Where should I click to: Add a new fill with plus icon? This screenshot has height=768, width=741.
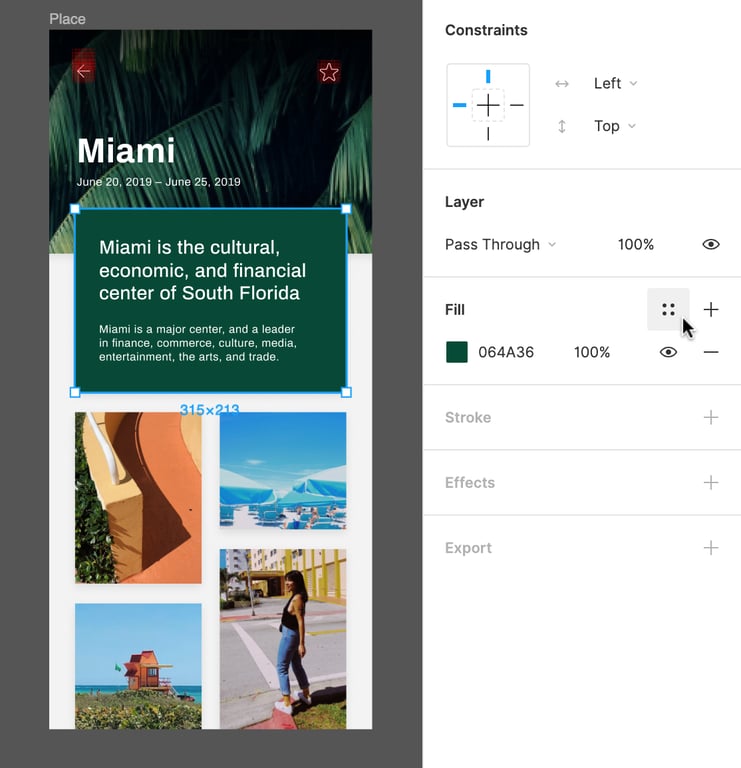[x=711, y=310]
